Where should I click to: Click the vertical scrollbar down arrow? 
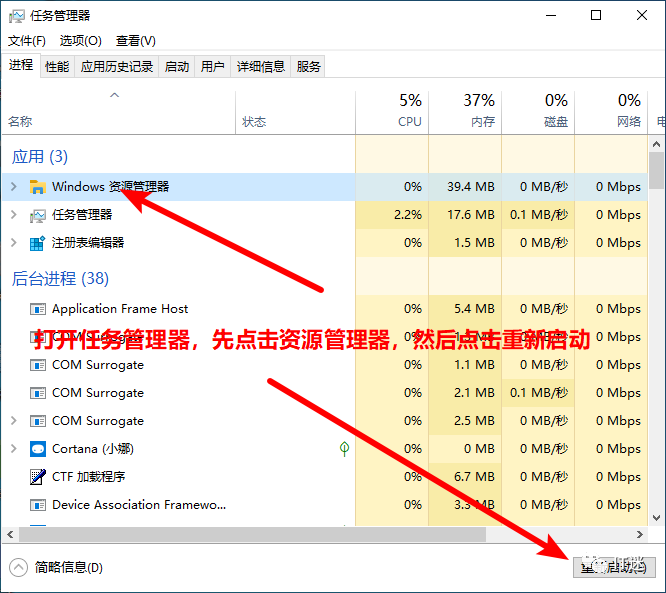pyautogui.click(x=657, y=518)
